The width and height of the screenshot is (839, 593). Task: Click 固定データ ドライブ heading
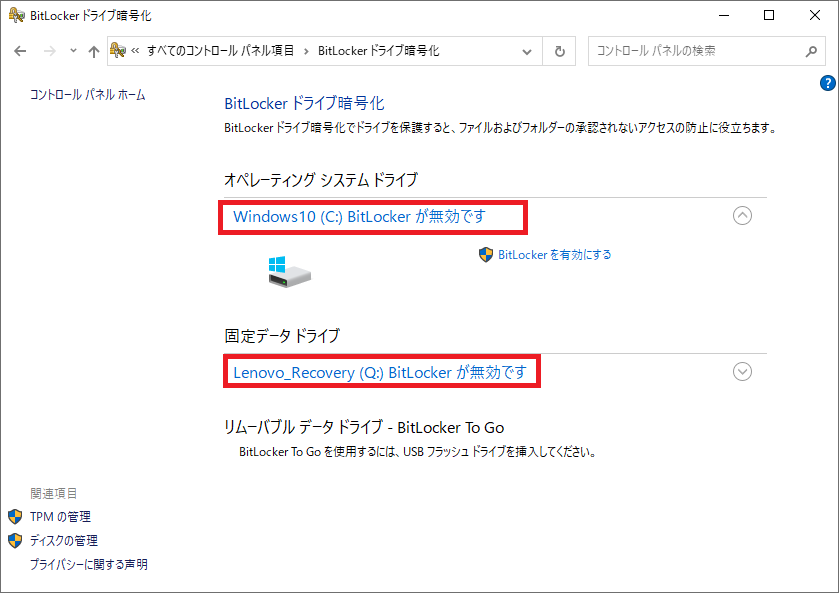pos(282,336)
